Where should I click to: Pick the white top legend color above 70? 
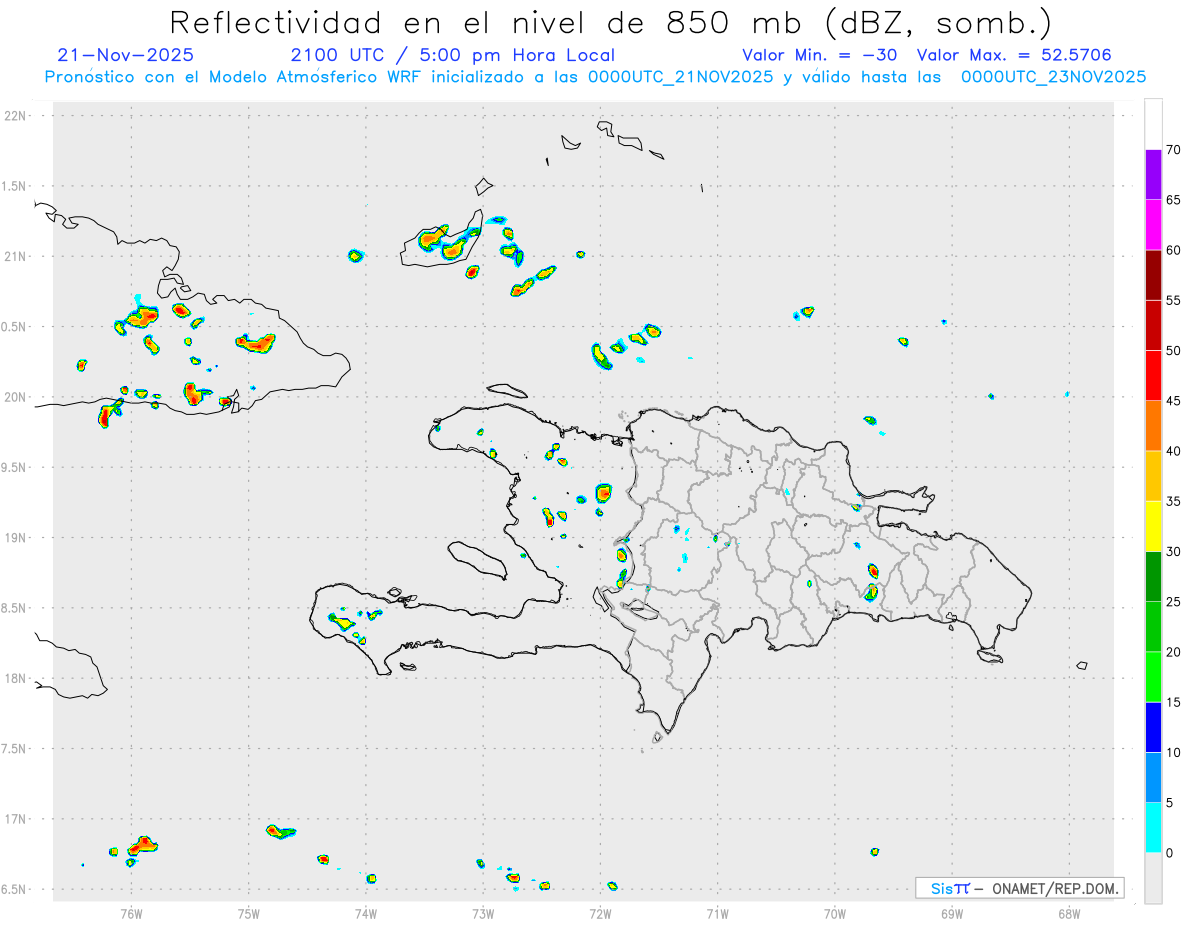[x=1153, y=124]
